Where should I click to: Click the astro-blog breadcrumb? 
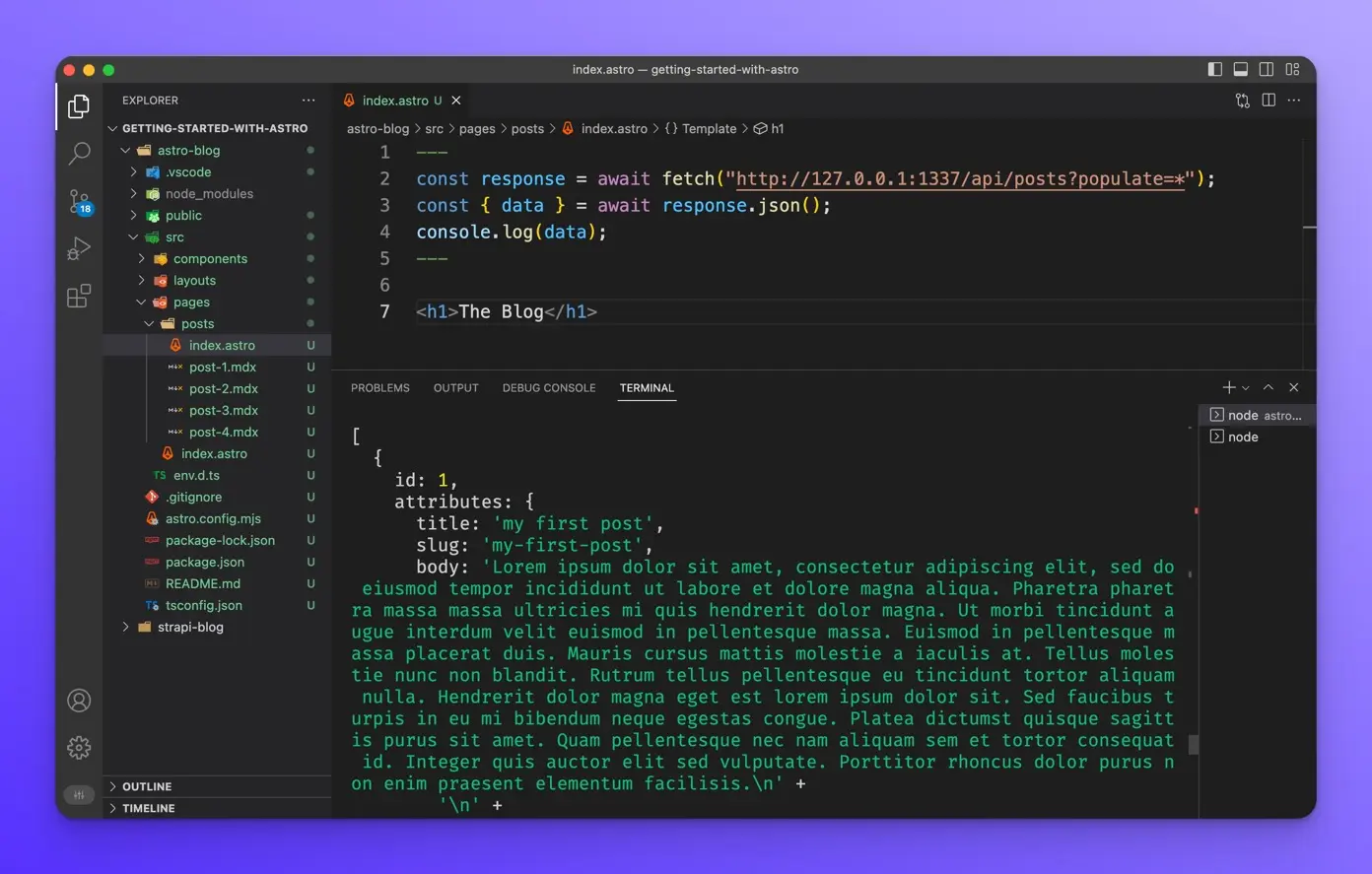(x=377, y=129)
